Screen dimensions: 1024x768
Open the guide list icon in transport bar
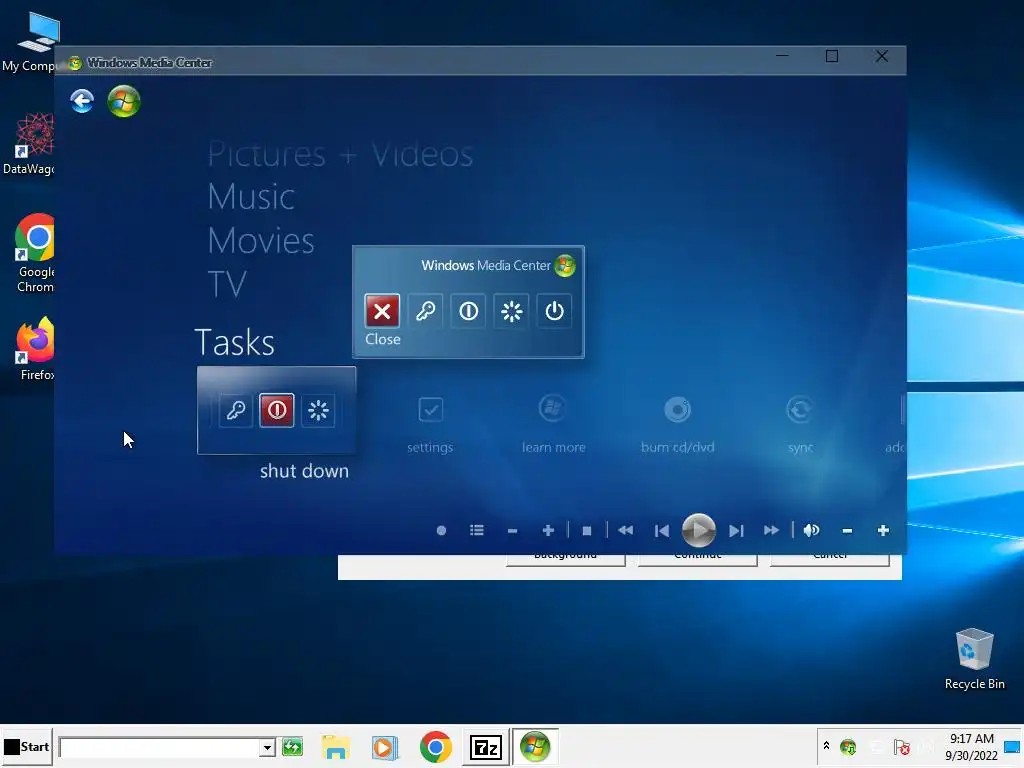[x=477, y=531]
